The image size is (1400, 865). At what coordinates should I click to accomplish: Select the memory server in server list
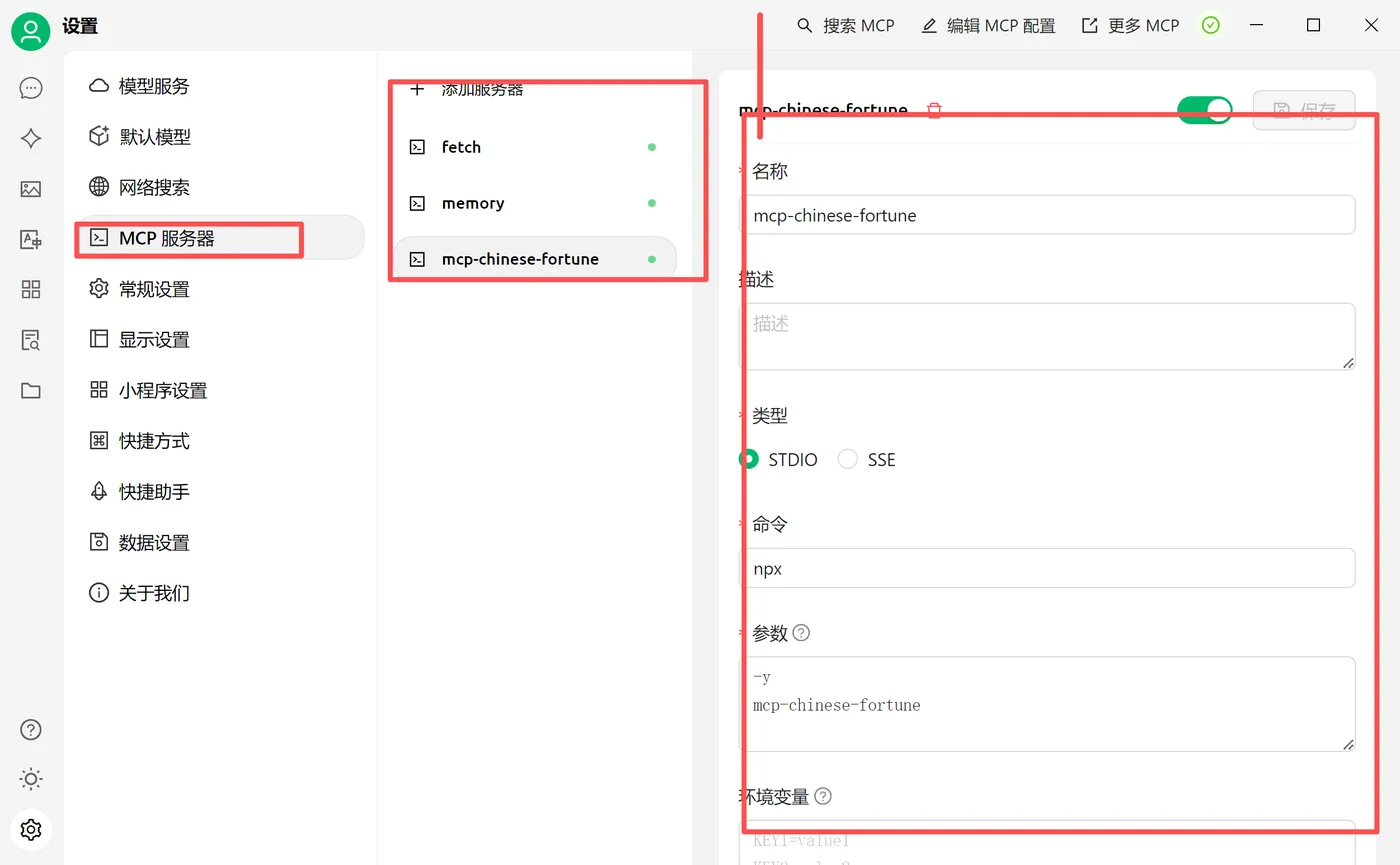tap(471, 203)
